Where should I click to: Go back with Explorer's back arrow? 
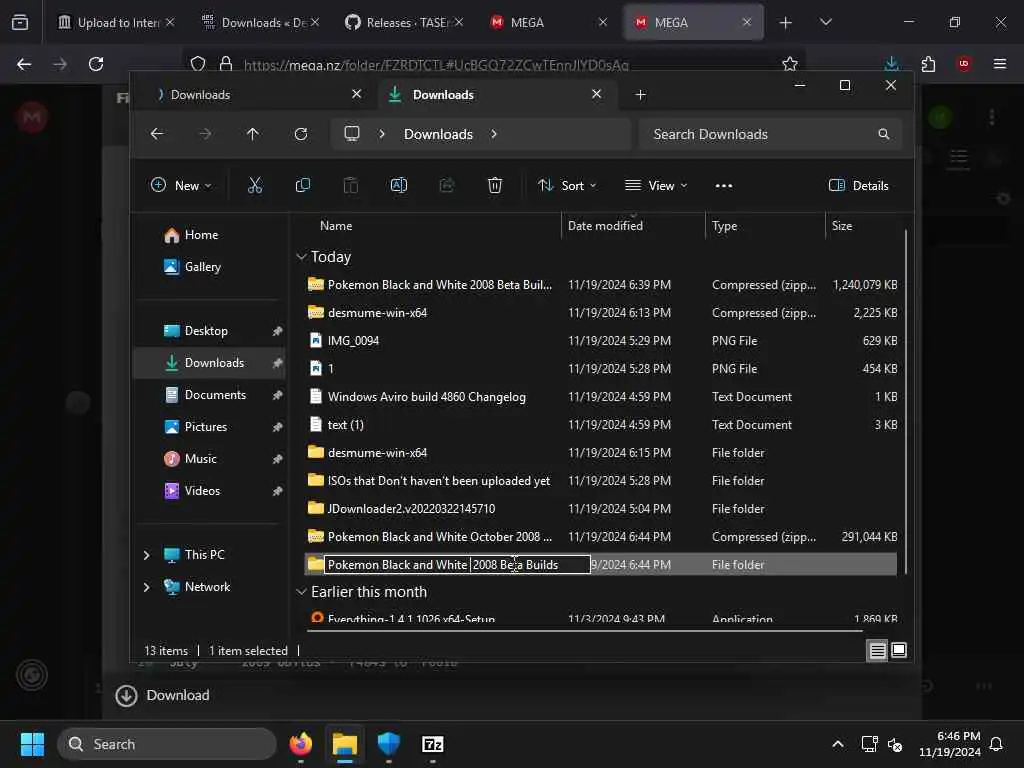157,134
